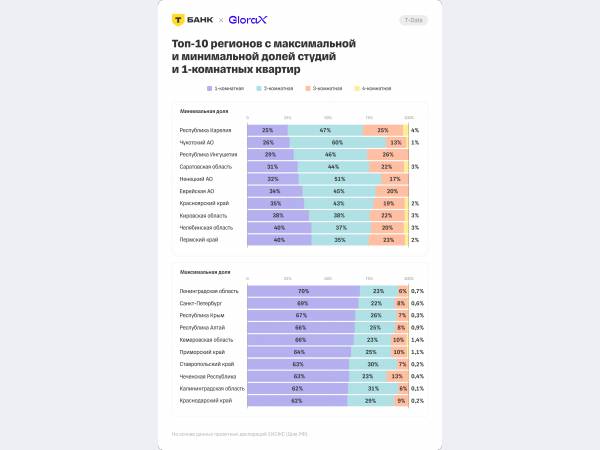Click the 70% bar for Ленинградская область

pos(303,290)
